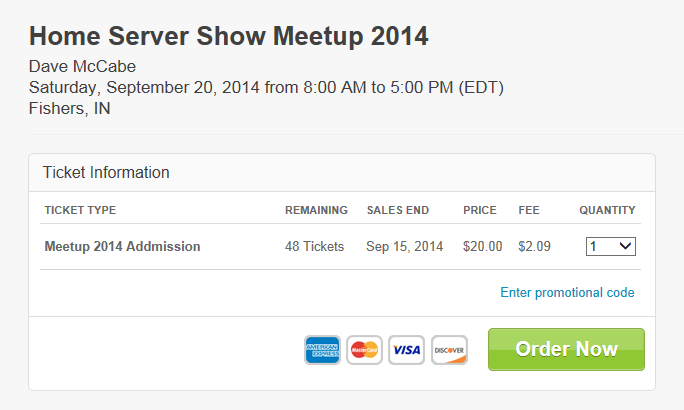Click the American Express card icon

[x=322, y=350]
